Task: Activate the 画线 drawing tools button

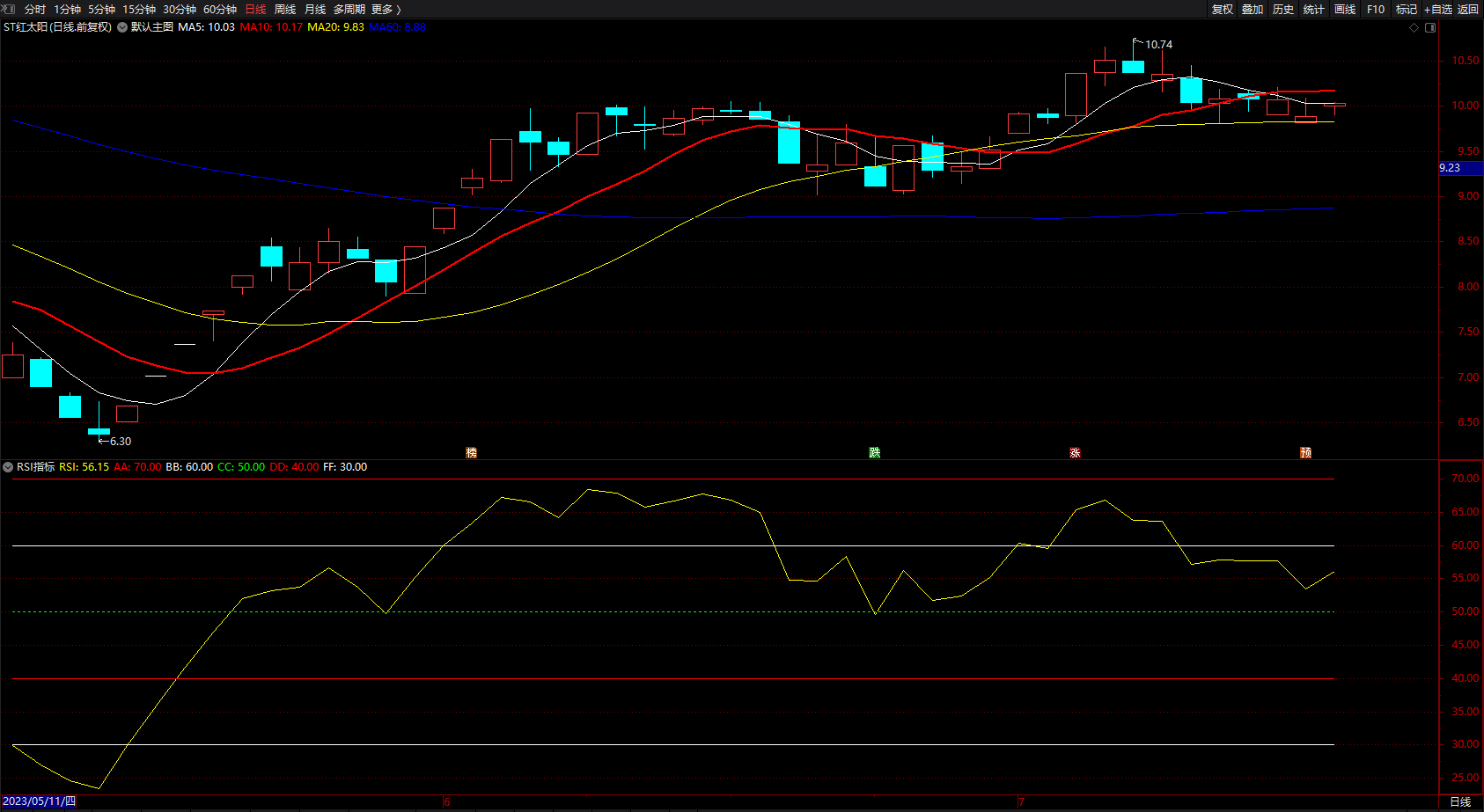Action: [x=1345, y=10]
